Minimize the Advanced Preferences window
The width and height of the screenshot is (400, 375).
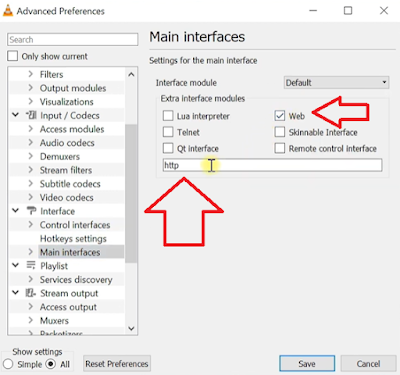click(313, 11)
